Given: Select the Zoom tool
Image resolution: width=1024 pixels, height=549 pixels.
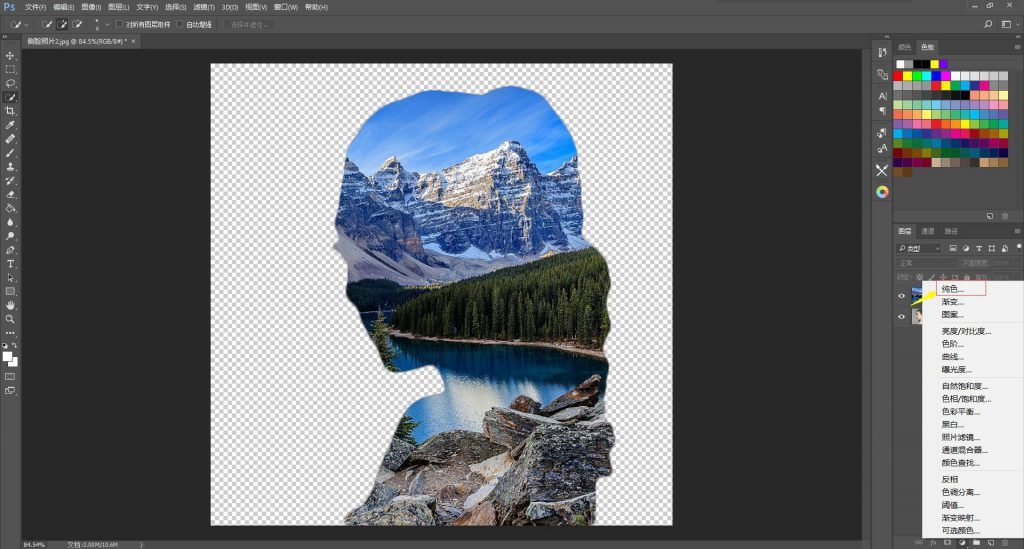Looking at the screenshot, I should [x=11, y=319].
